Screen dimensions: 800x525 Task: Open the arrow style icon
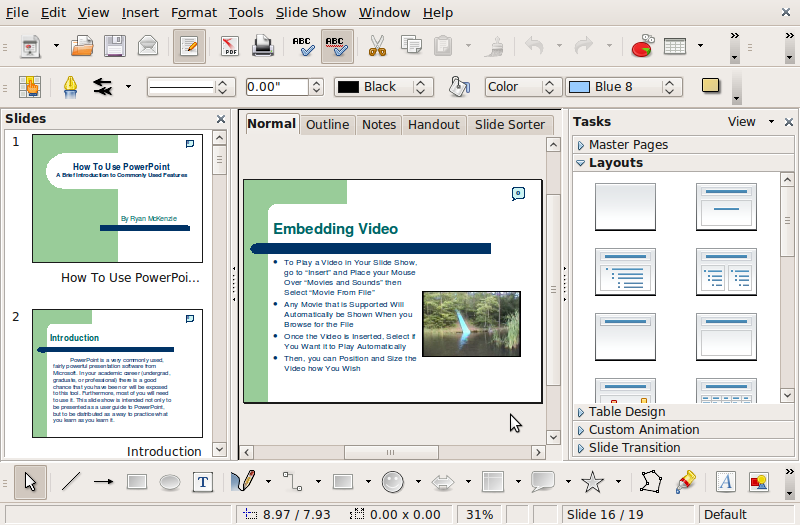(x=103, y=87)
